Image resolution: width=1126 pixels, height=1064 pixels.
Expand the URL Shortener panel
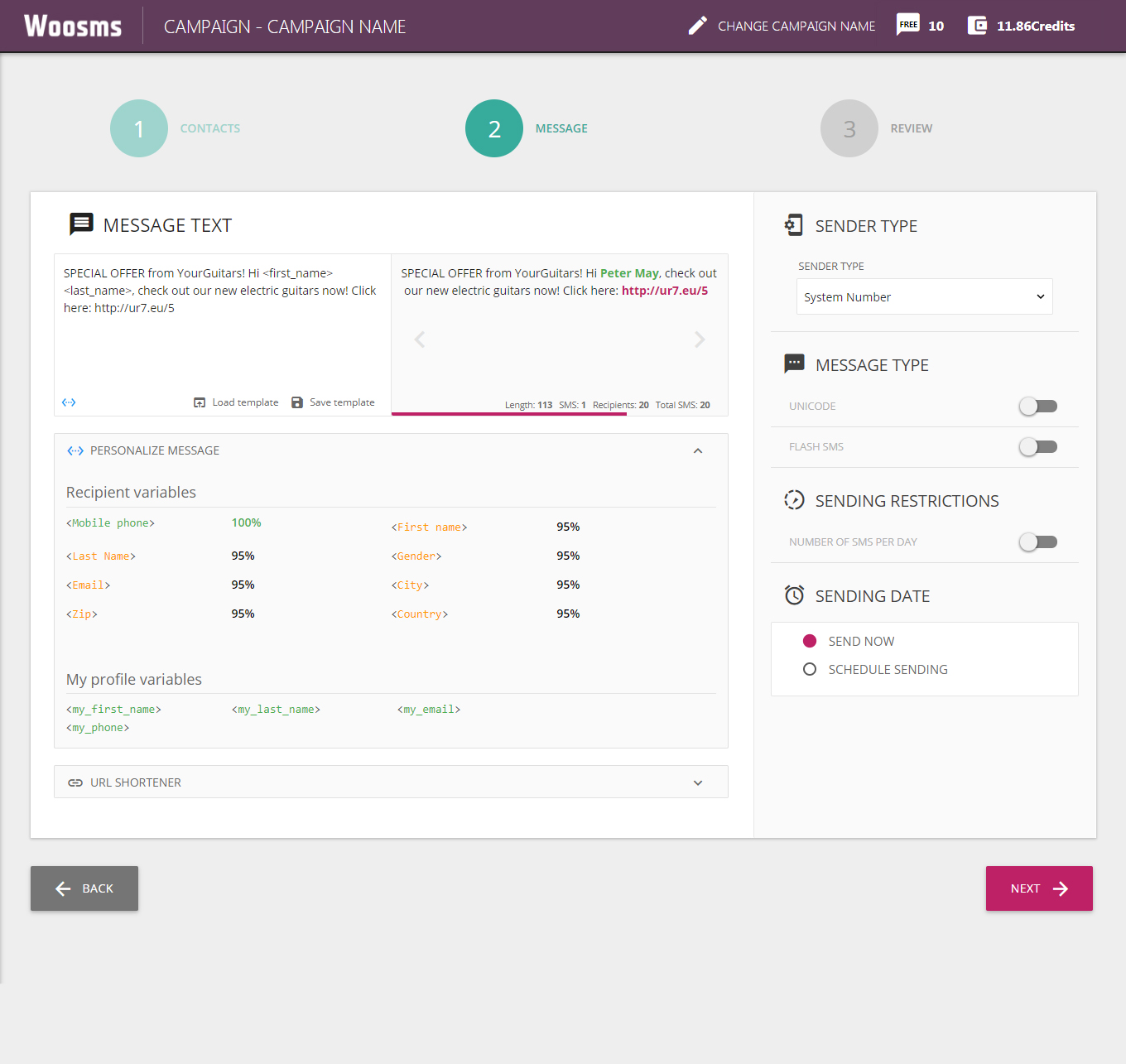point(698,782)
